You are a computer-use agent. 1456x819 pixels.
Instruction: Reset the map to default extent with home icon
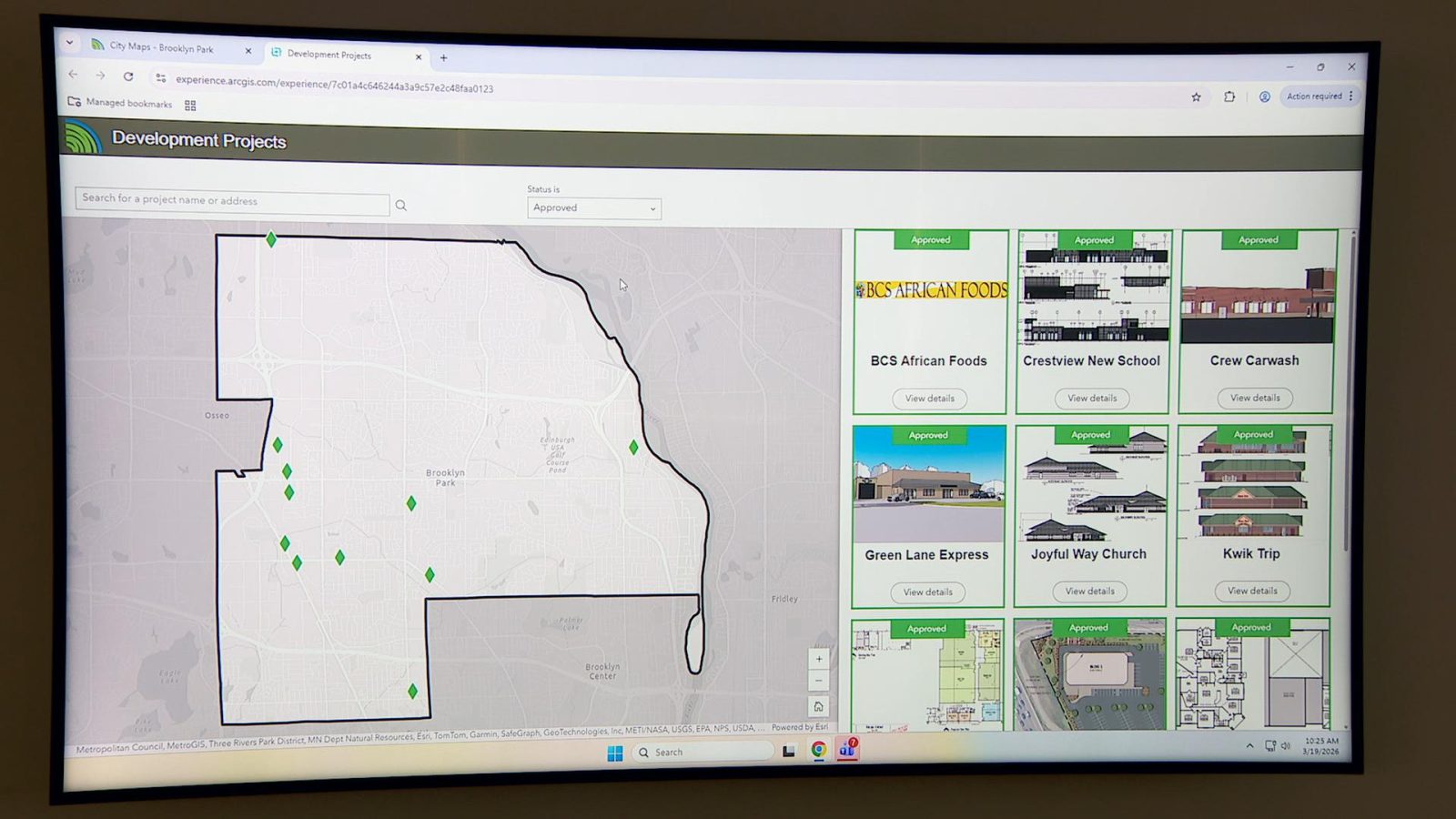point(818,706)
